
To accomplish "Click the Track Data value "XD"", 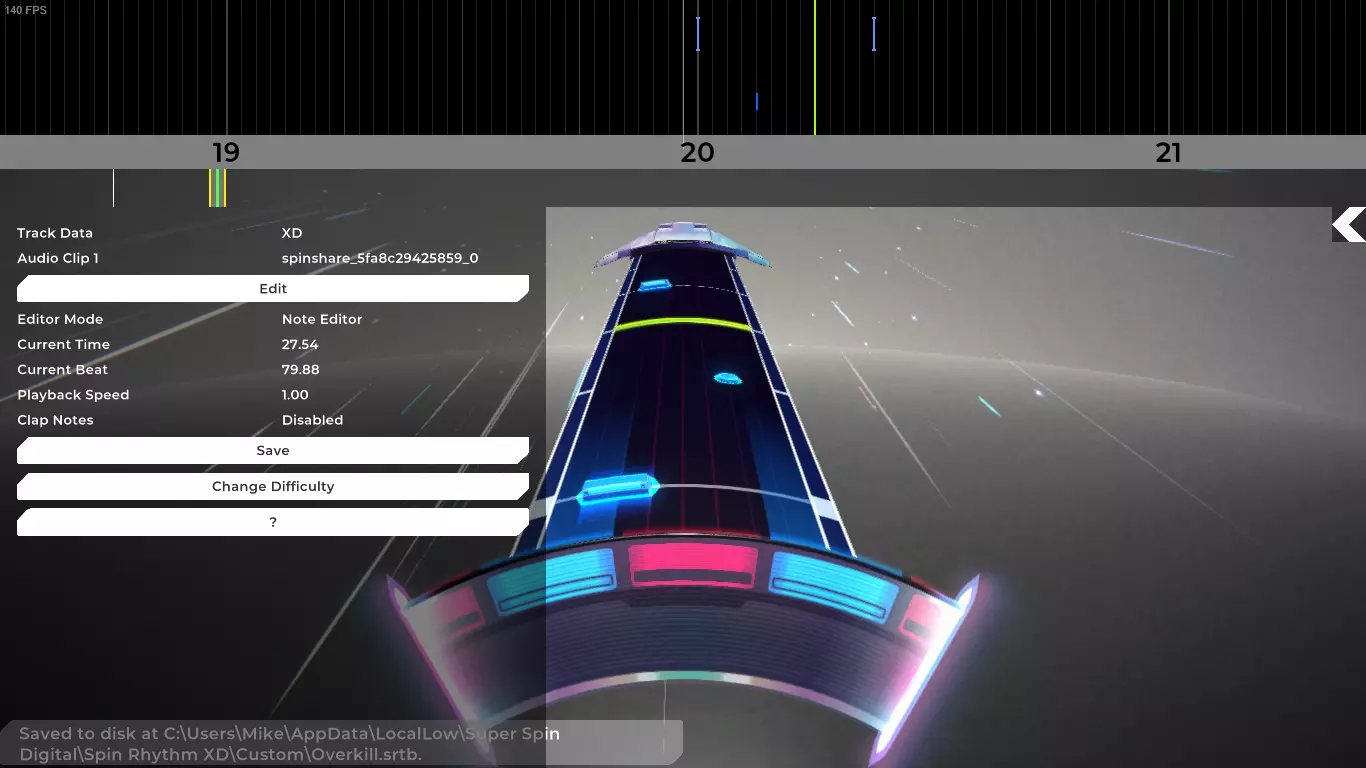I will click(x=292, y=233).
